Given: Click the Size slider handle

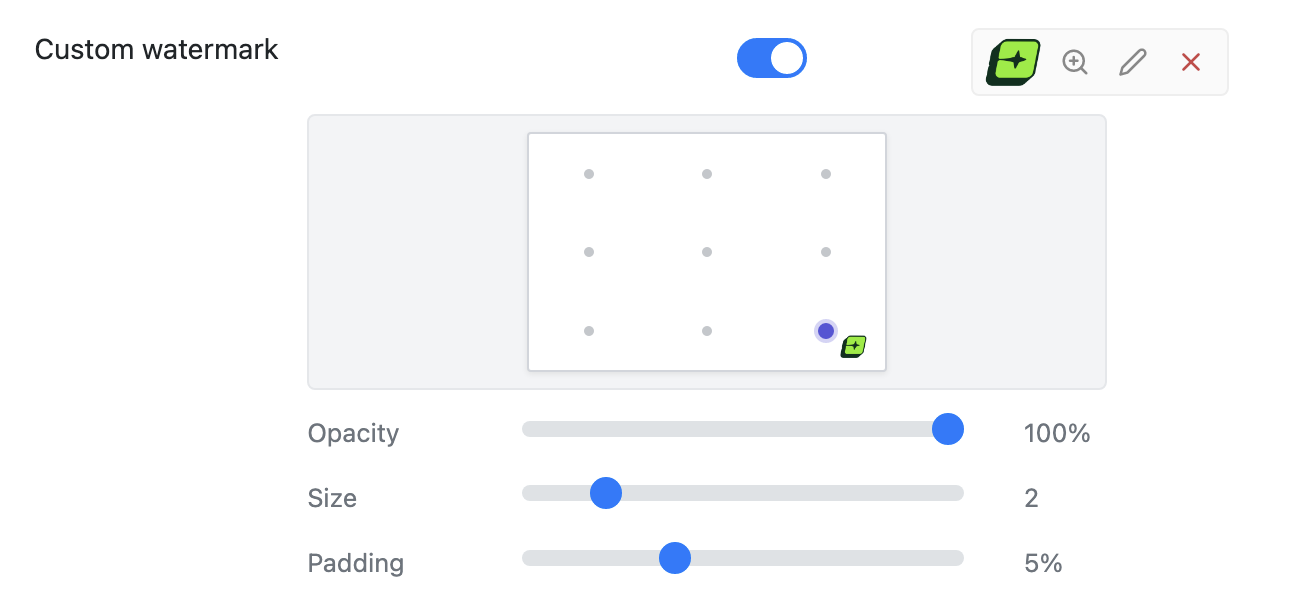Looking at the screenshot, I should point(605,493).
